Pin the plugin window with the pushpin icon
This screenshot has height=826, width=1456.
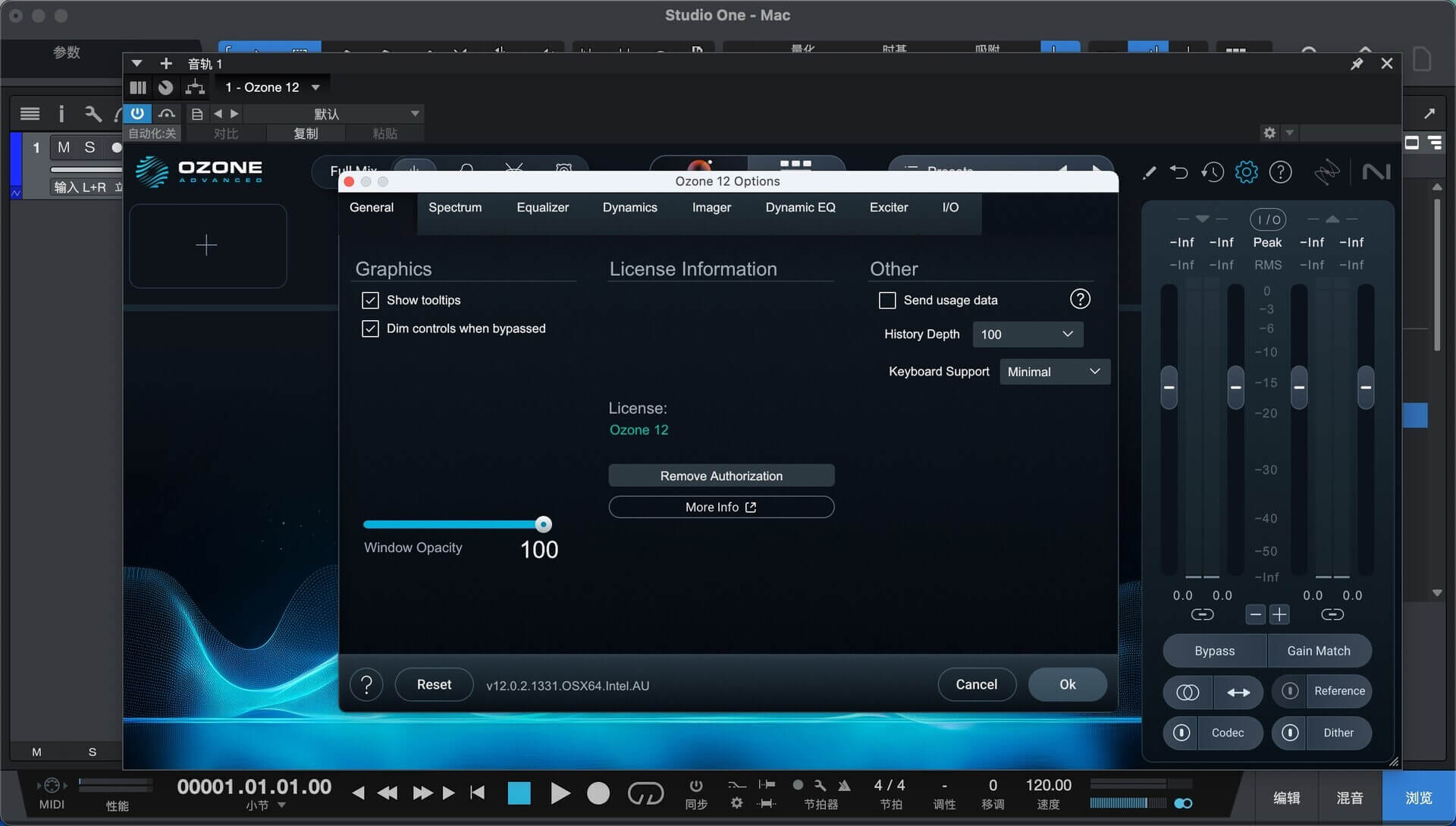click(1357, 64)
